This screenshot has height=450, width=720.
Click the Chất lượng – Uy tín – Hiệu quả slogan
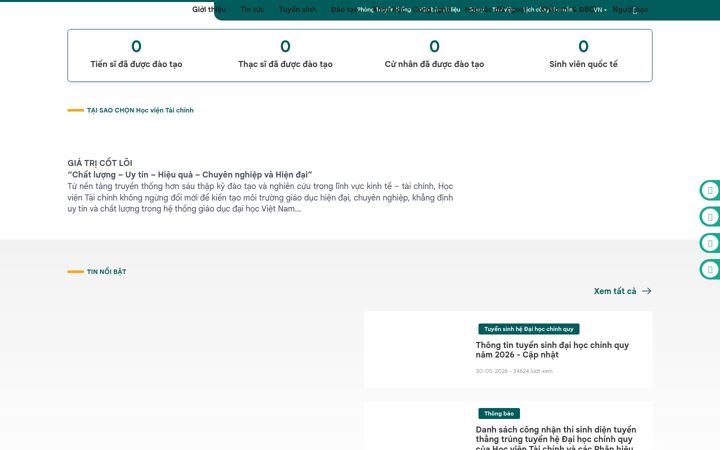coord(190,174)
